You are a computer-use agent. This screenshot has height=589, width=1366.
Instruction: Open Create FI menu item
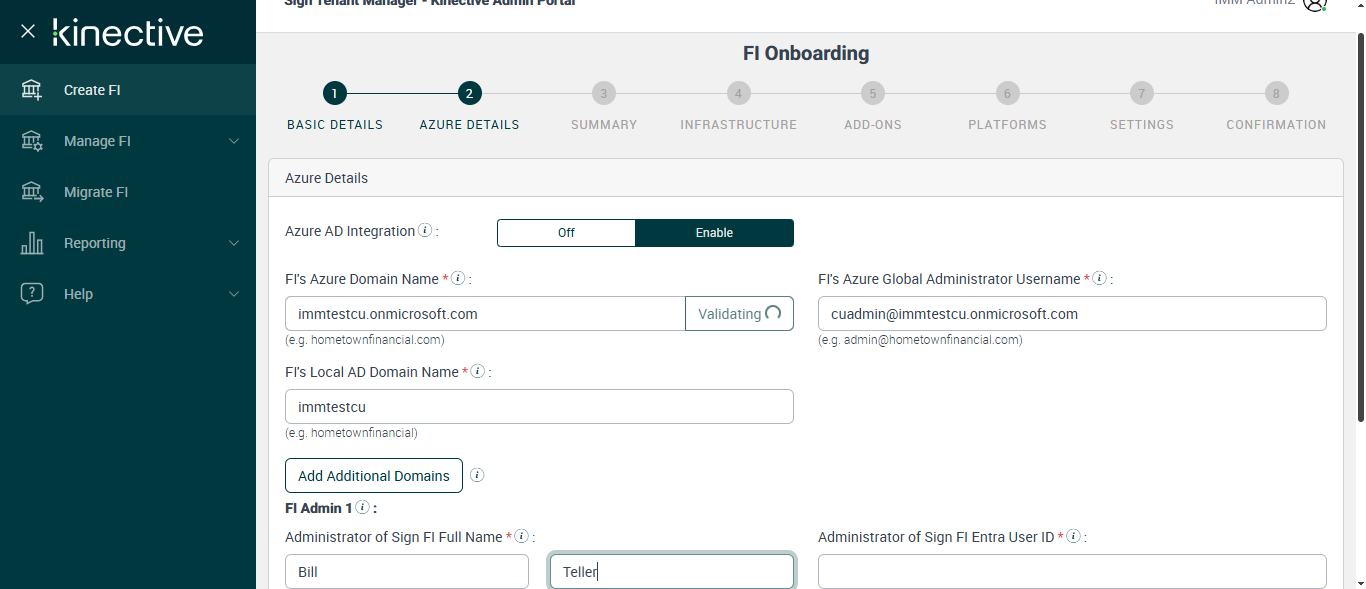(128, 90)
